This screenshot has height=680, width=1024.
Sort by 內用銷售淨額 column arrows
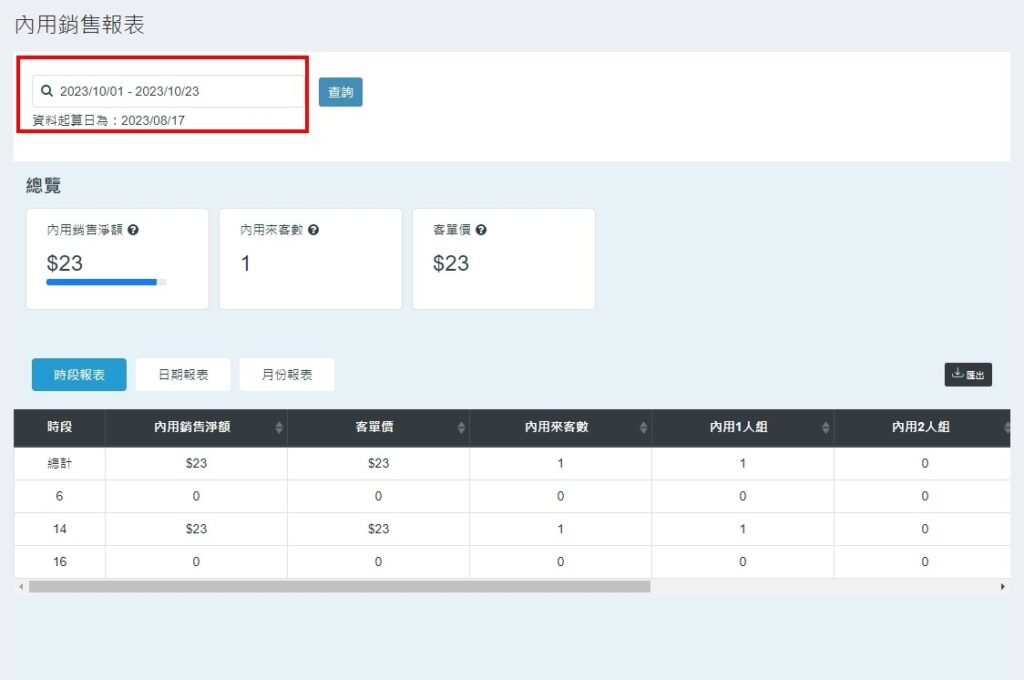coord(279,428)
